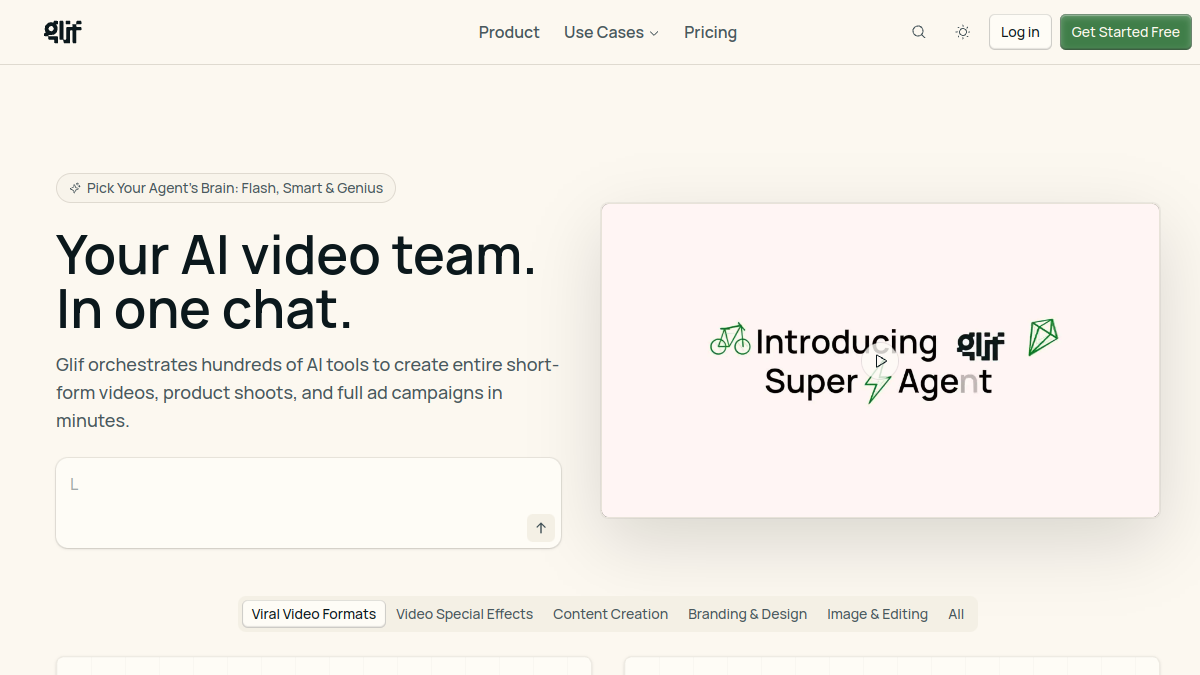Show the All category tab
Viewport: 1200px width, 675px height.
pyautogui.click(x=956, y=614)
